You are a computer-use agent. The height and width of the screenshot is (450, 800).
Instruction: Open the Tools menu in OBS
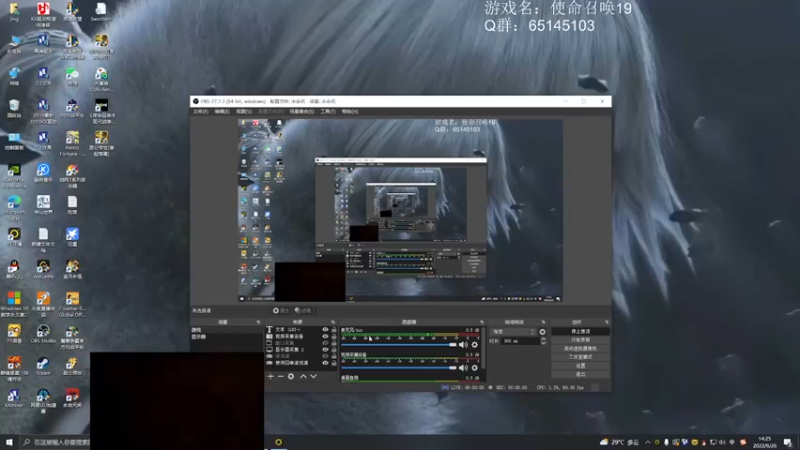(x=328, y=112)
